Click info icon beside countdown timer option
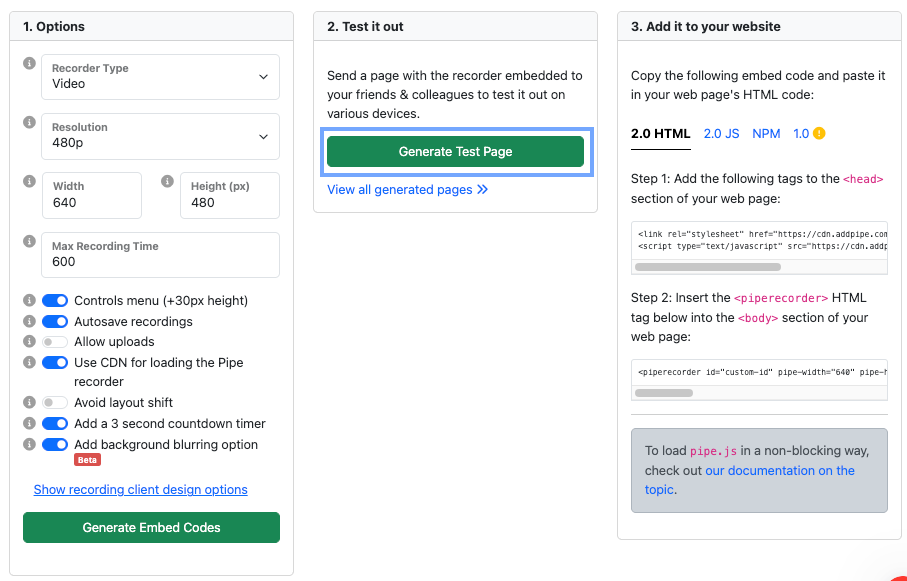The image size is (907, 581). (29, 423)
